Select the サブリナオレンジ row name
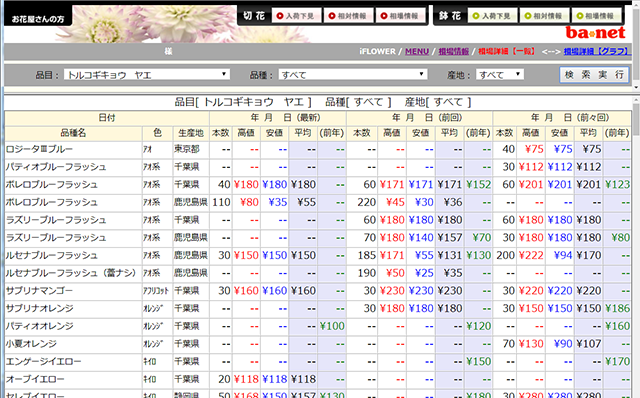This screenshot has height=398, width=640. [40, 308]
